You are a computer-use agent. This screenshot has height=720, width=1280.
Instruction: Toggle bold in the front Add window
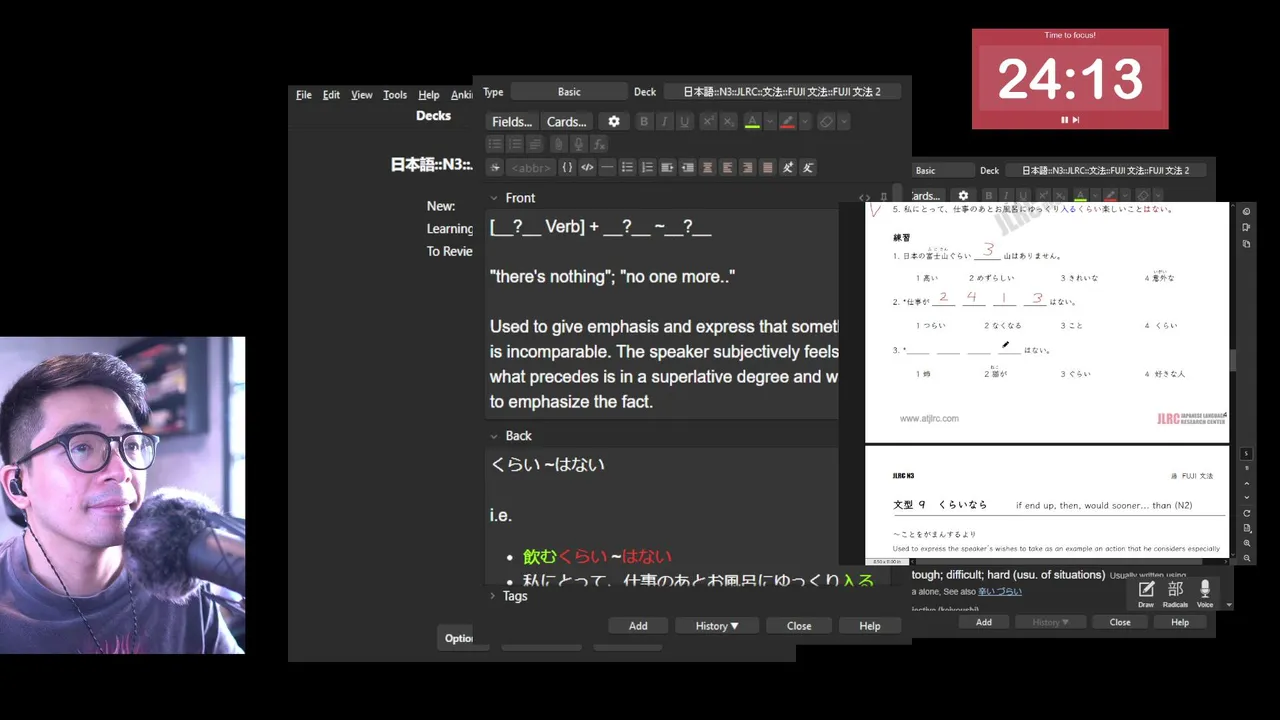click(x=644, y=121)
